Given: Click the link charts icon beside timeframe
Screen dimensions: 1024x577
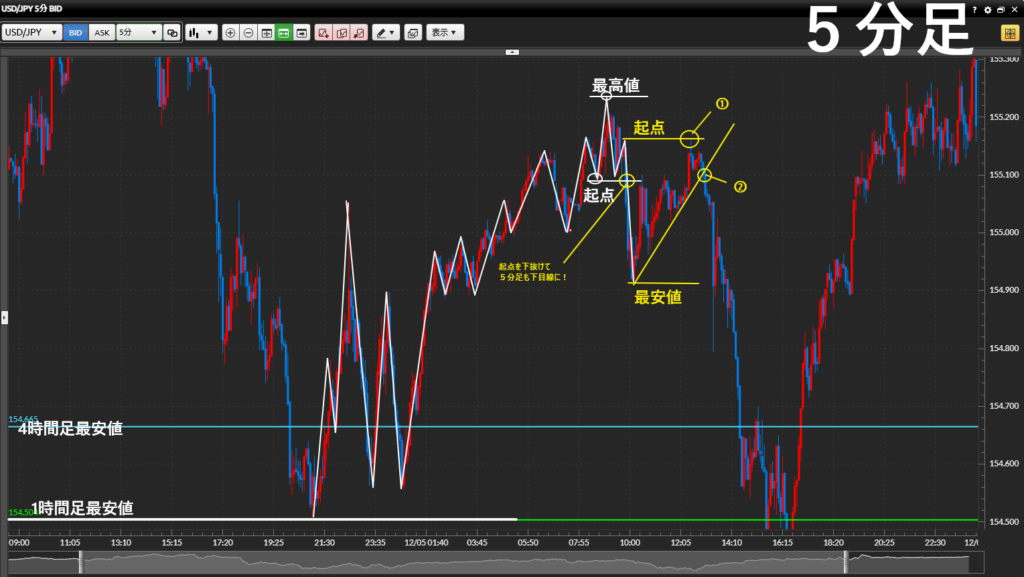Looking at the screenshot, I should point(172,32).
